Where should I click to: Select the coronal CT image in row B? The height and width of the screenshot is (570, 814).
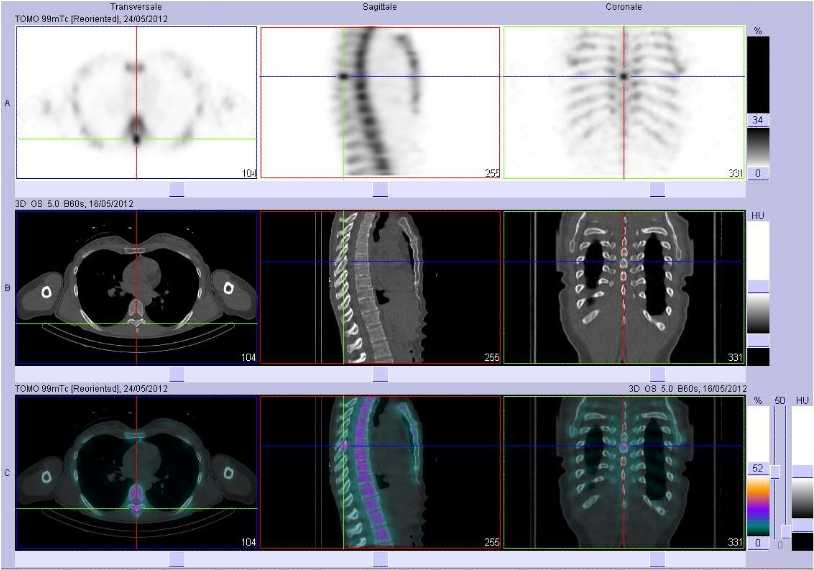coord(624,288)
